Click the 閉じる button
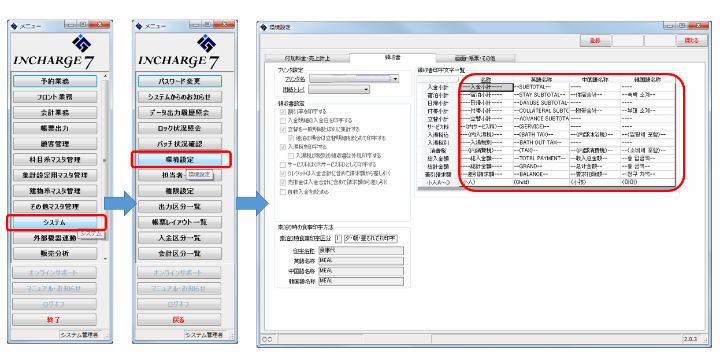 [x=692, y=40]
